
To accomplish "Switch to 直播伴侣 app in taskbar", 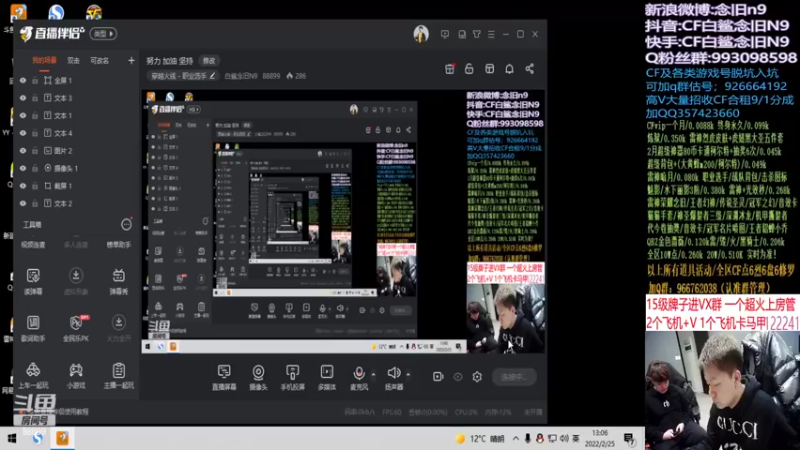I will point(62,438).
